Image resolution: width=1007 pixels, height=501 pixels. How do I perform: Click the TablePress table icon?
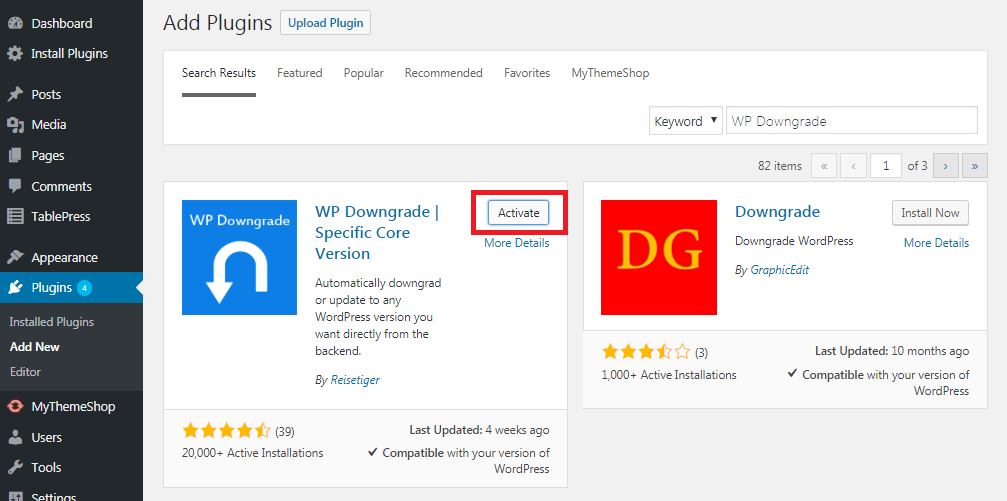[15, 216]
